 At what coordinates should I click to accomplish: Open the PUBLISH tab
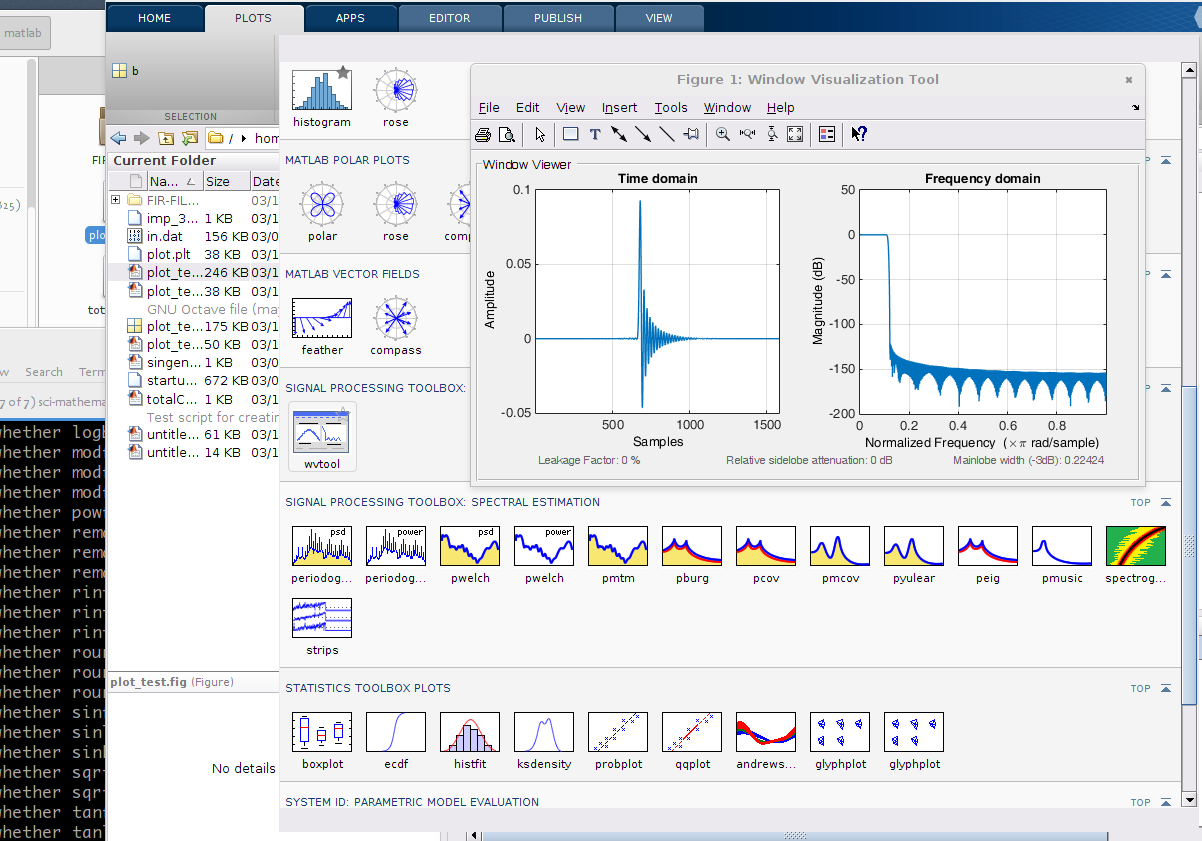click(x=558, y=18)
